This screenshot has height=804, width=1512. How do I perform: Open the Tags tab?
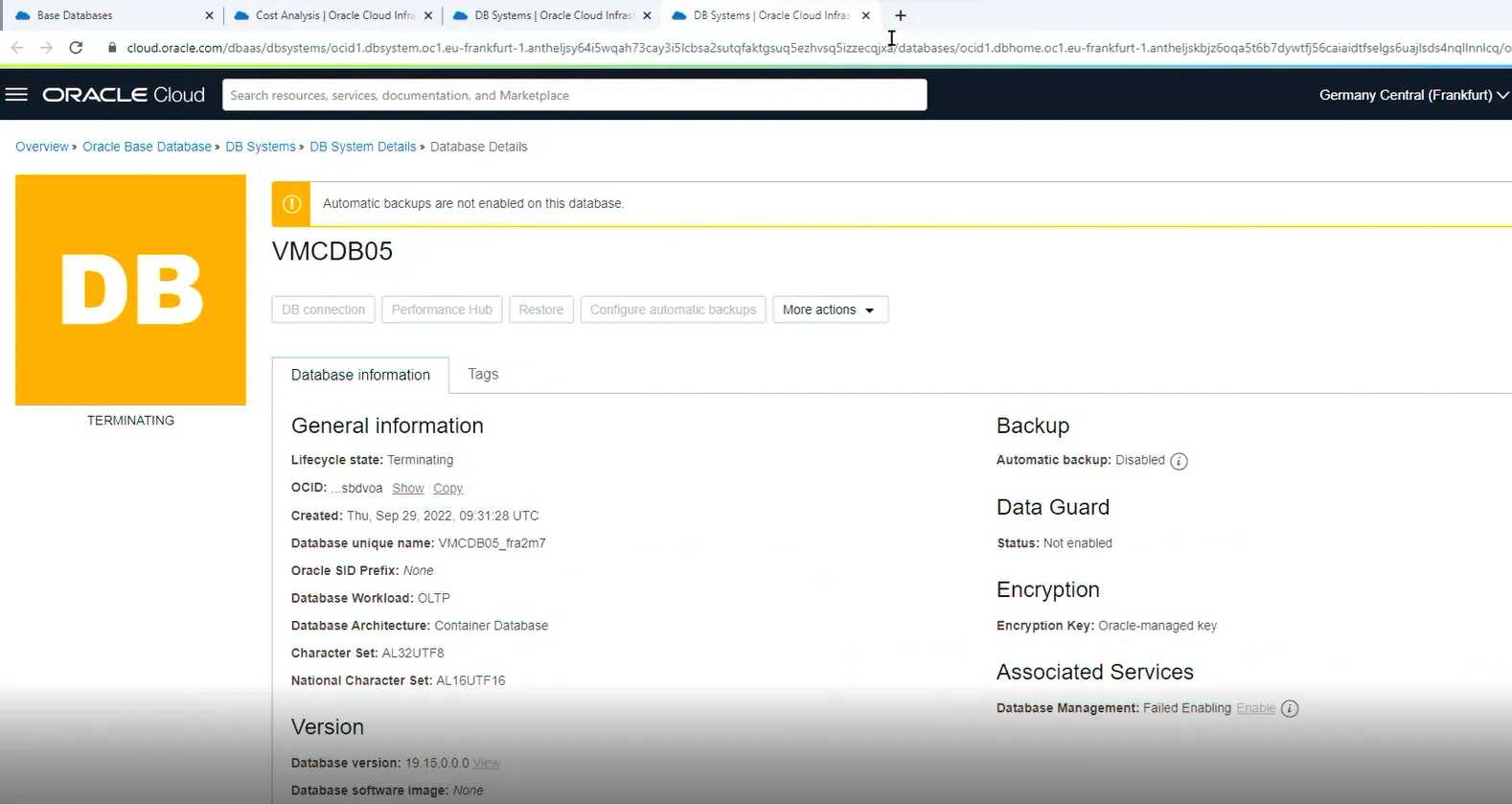(483, 374)
